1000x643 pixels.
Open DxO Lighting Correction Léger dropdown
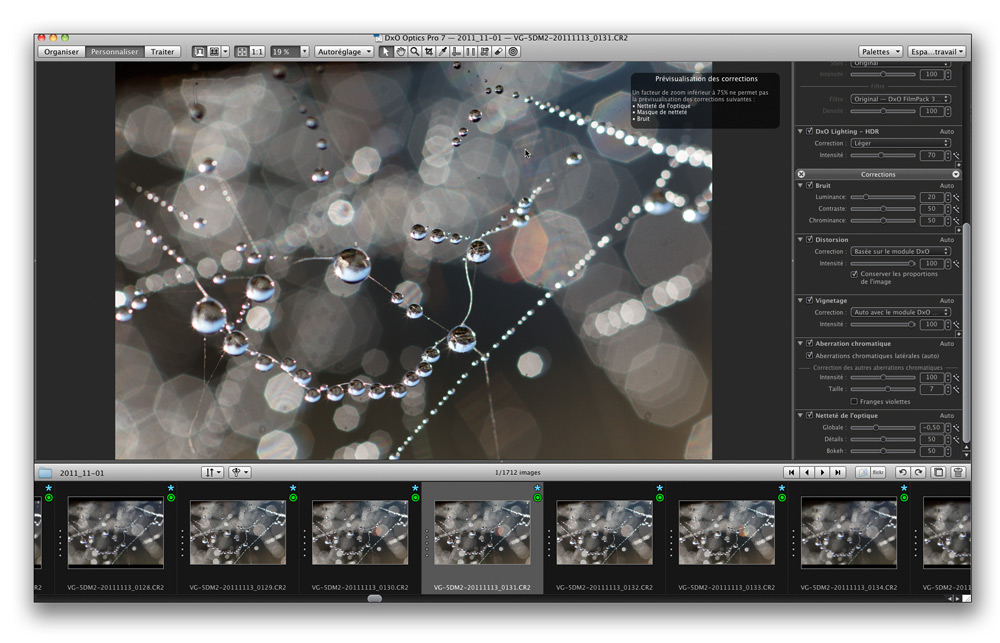(x=901, y=144)
